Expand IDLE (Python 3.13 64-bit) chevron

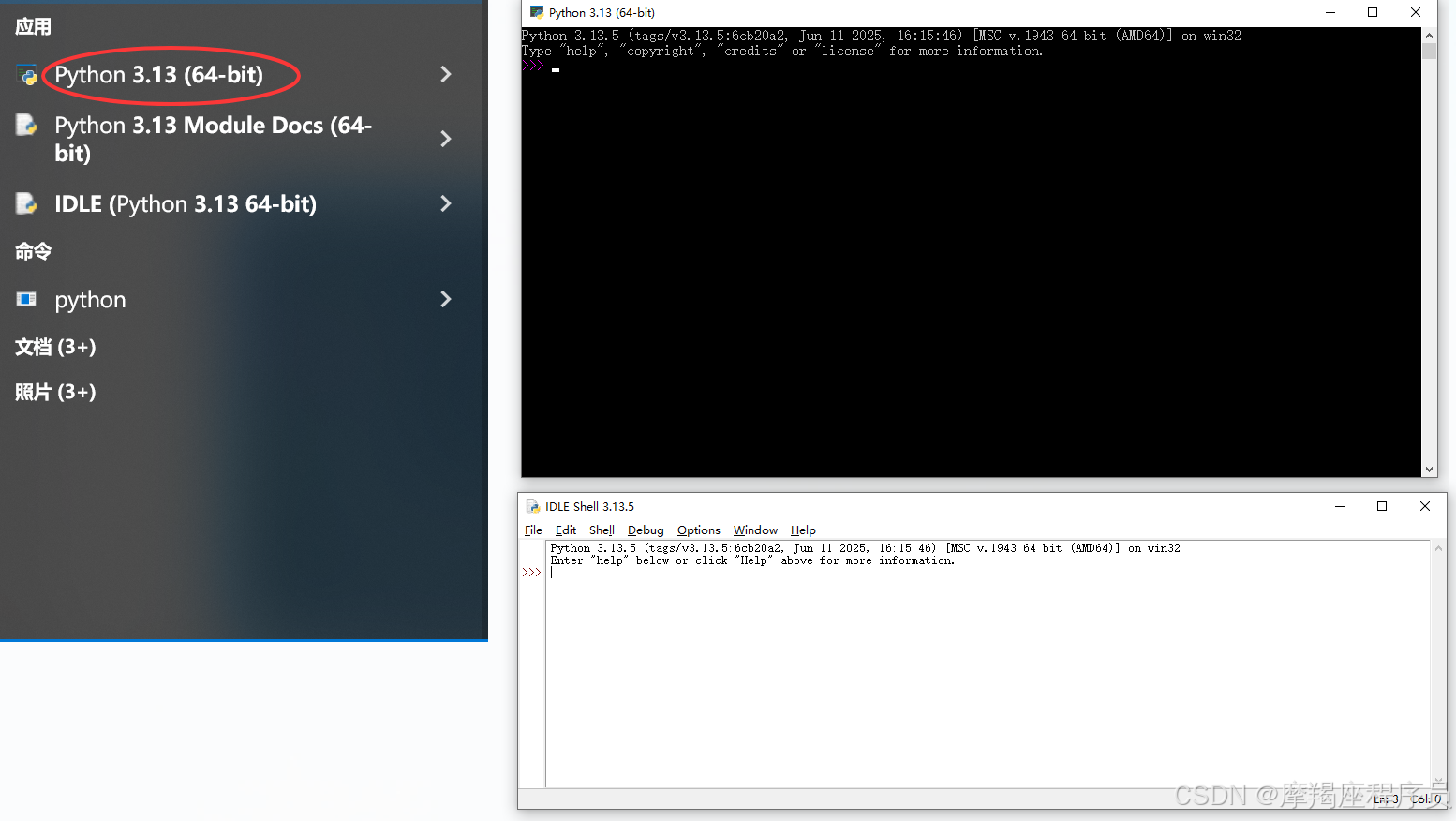(446, 203)
